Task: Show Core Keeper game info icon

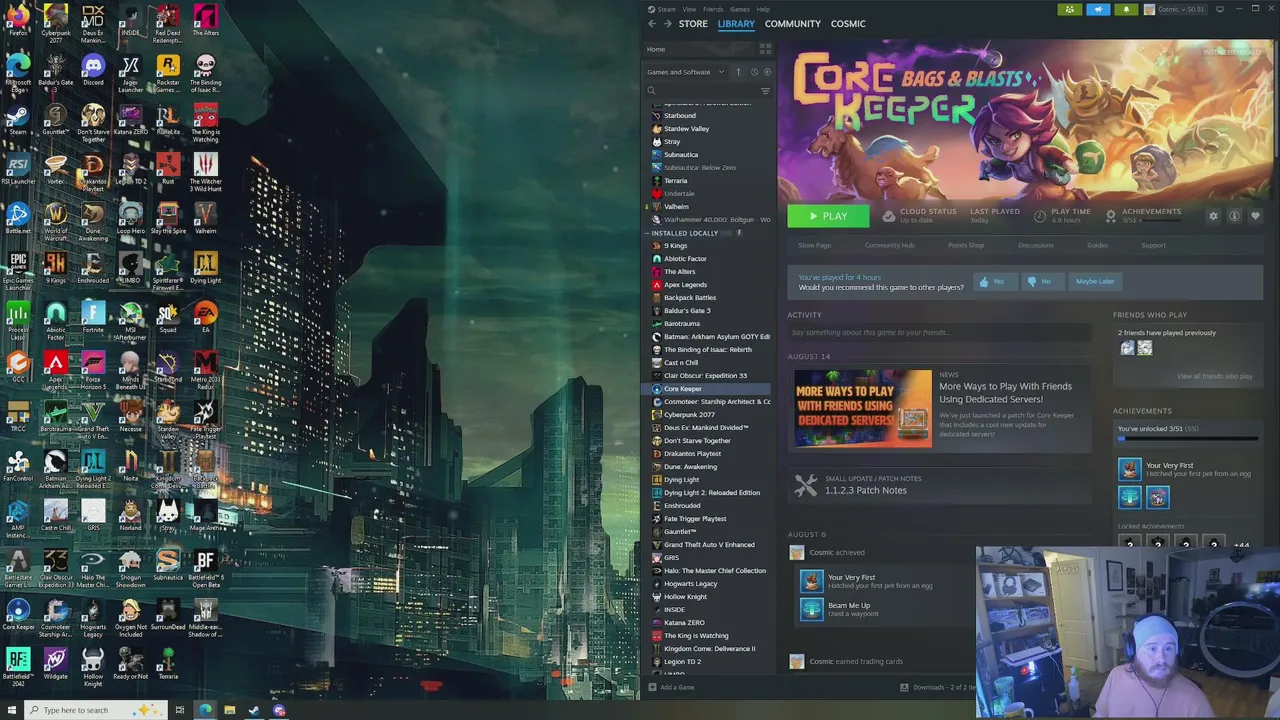Action: click(x=1234, y=216)
